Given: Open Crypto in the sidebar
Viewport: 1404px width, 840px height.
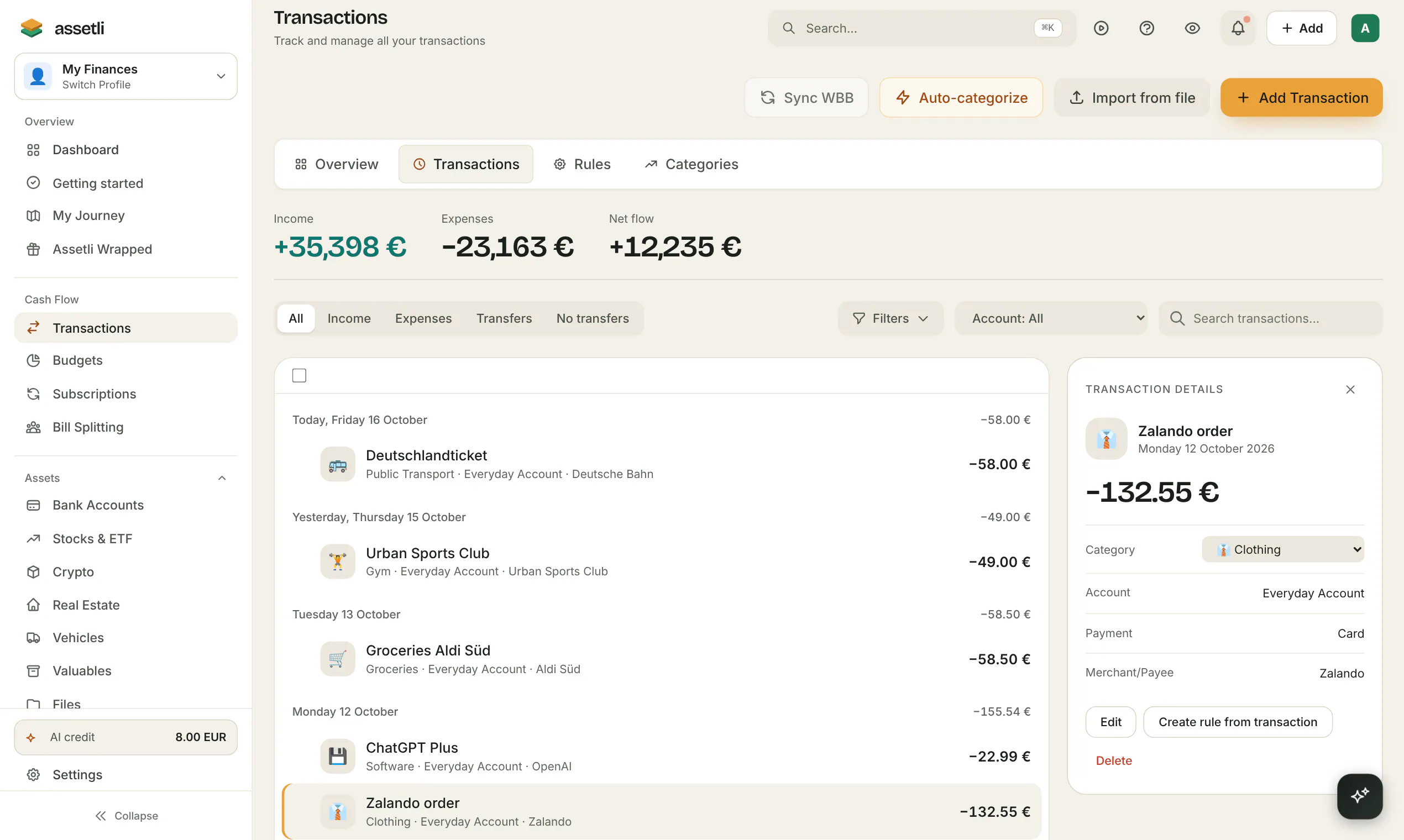Looking at the screenshot, I should [x=125, y=572].
